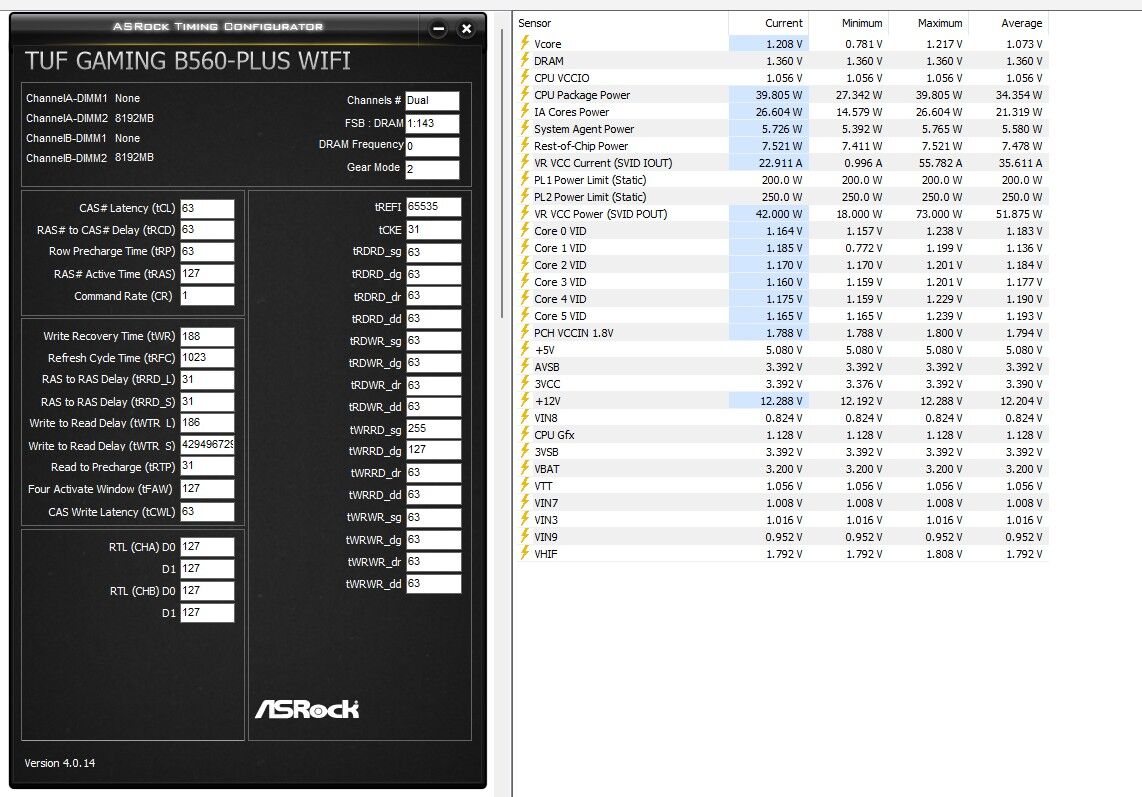Image resolution: width=1142 pixels, height=797 pixels.
Task: Click the RAS# Active Time (tRAS) field
Action: coord(208,274)
